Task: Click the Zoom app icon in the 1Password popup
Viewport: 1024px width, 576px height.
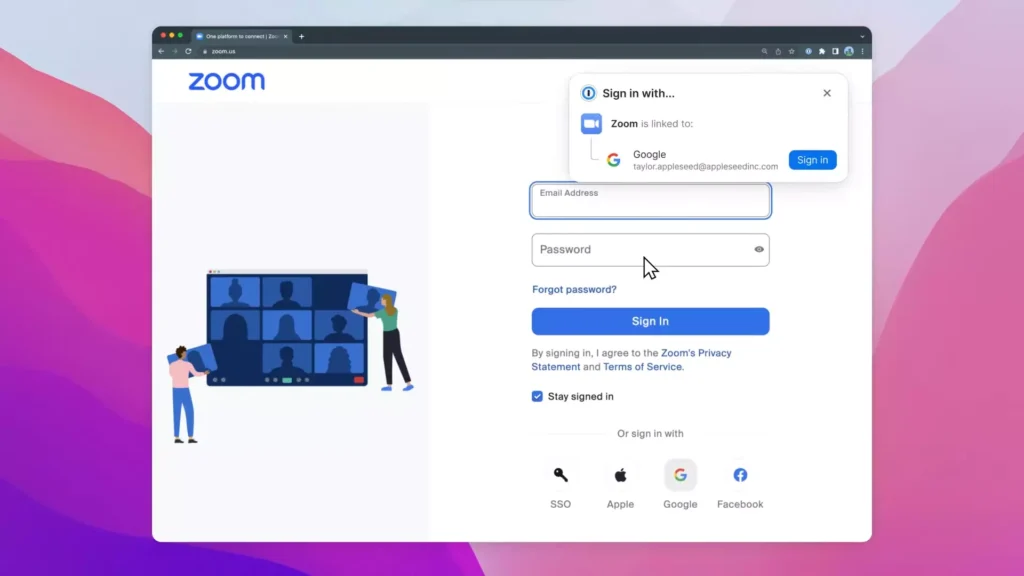Action: click(x=592, y=123)
